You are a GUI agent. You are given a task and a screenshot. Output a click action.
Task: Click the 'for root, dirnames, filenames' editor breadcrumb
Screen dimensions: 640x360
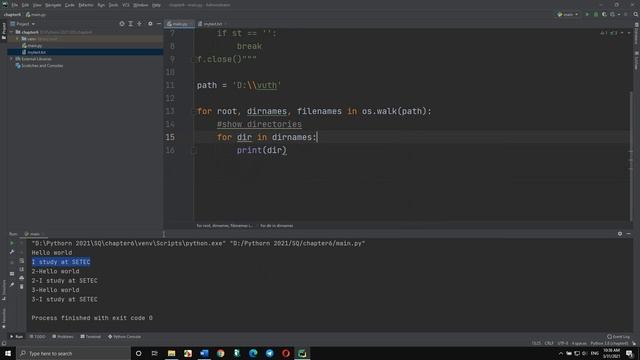(224, 226)
